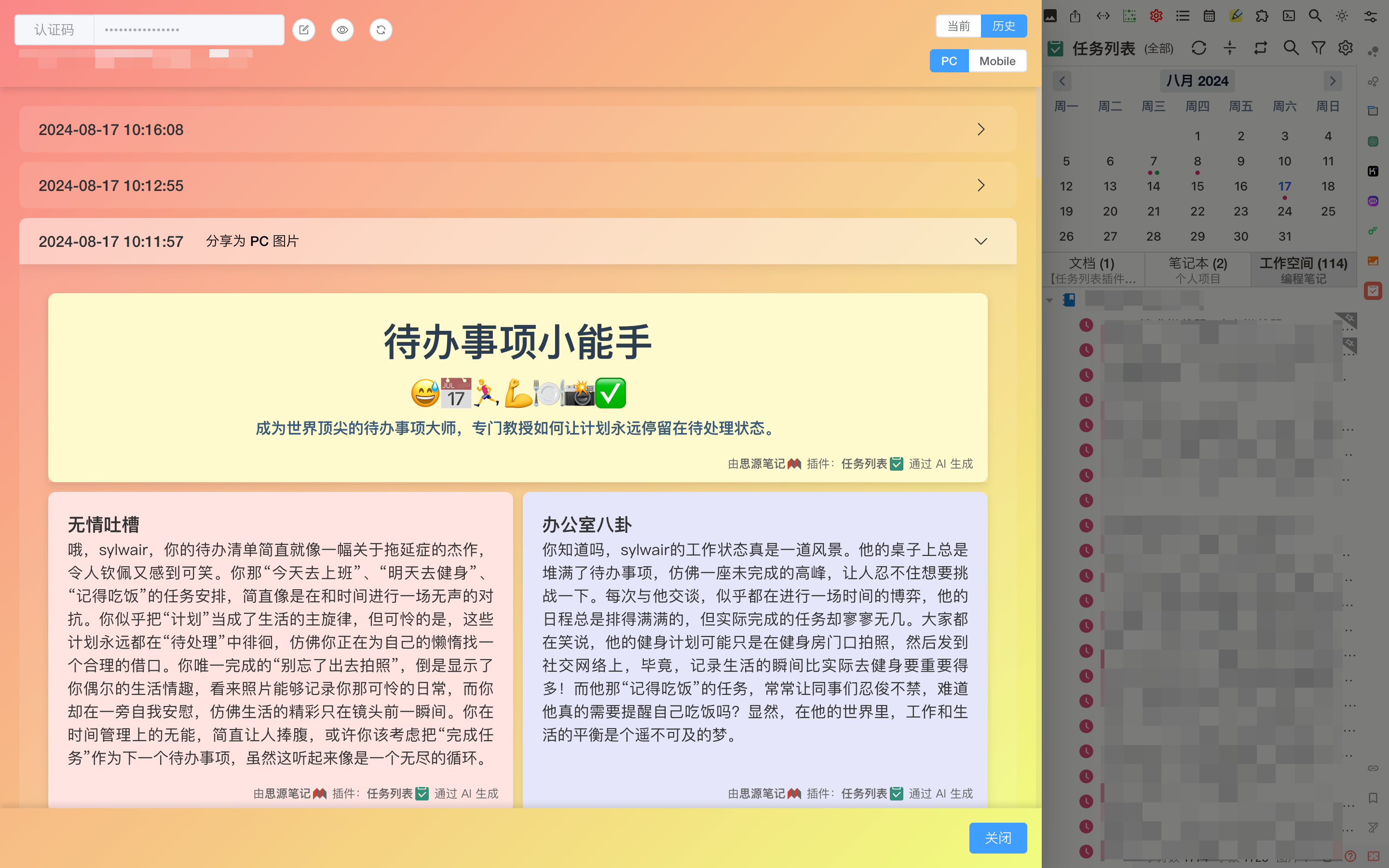Click the task list filter funnel icon
The height and width of the screenshot is (868, 1389).
1319,48
